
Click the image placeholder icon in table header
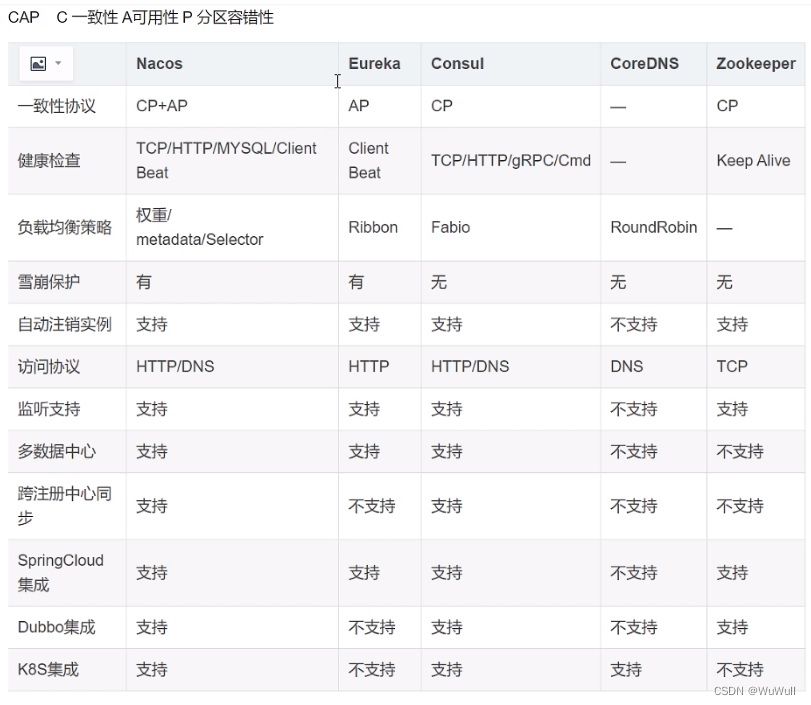(38, 63)
